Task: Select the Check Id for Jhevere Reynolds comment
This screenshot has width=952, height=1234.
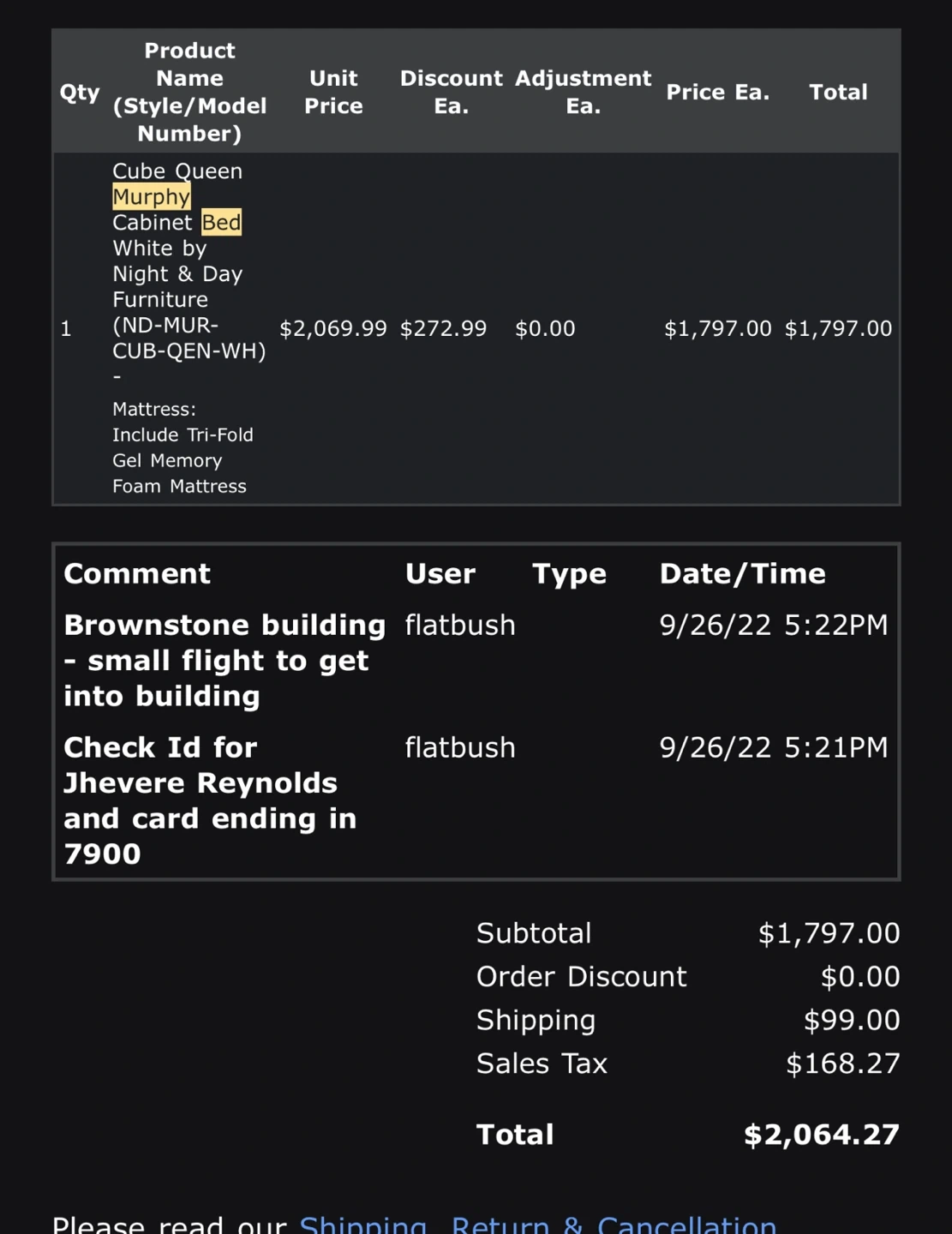Action: 210,800
